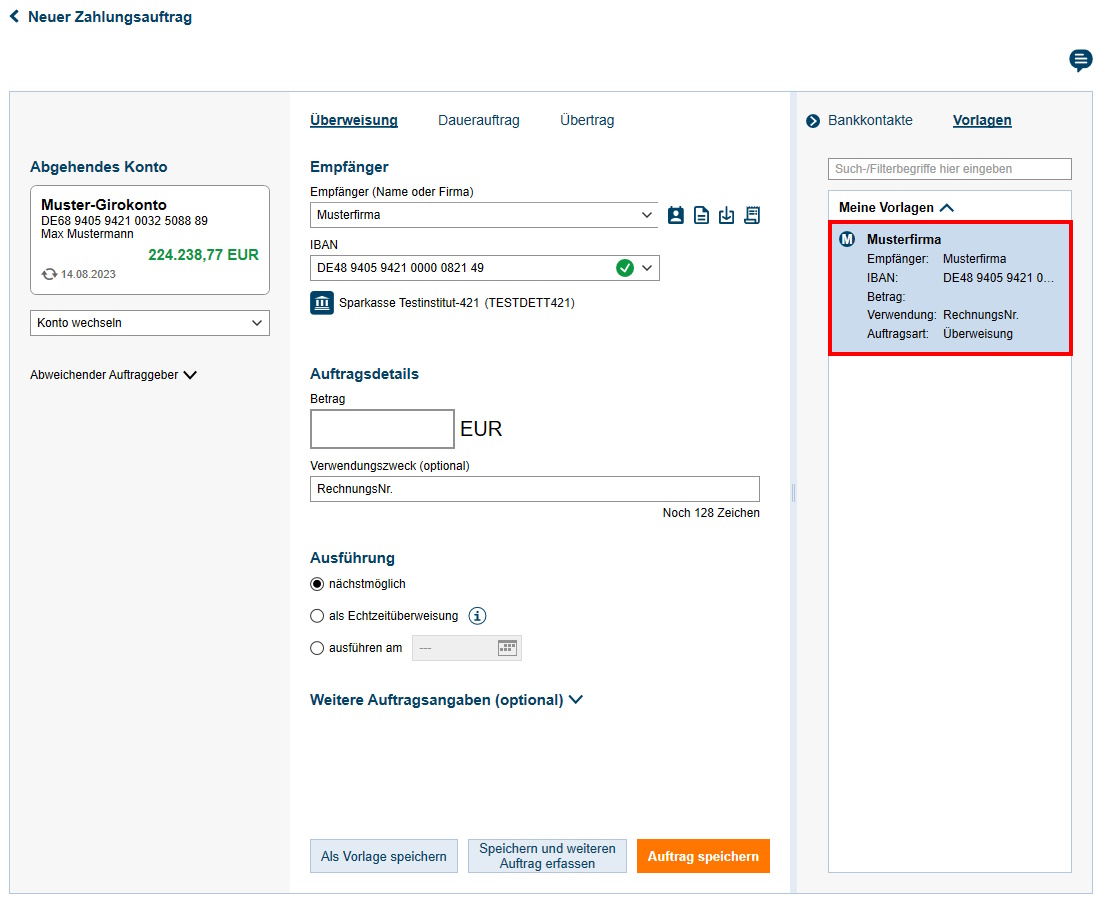Image resolution: width=1099 pixels, height=899 pixels.
Task: Click the balance 224.238,77 EUR
Action: pyautogui.click(x=203, y=255)
